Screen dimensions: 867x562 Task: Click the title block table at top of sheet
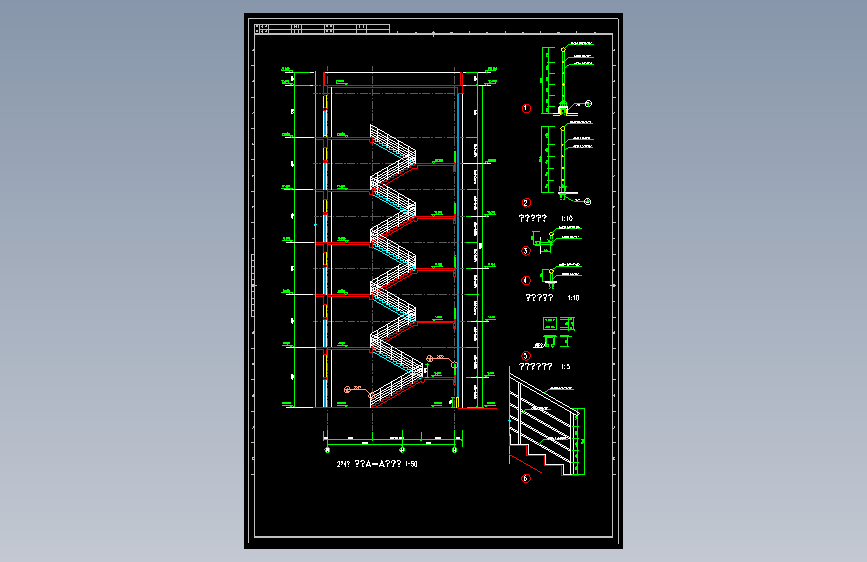322,29
